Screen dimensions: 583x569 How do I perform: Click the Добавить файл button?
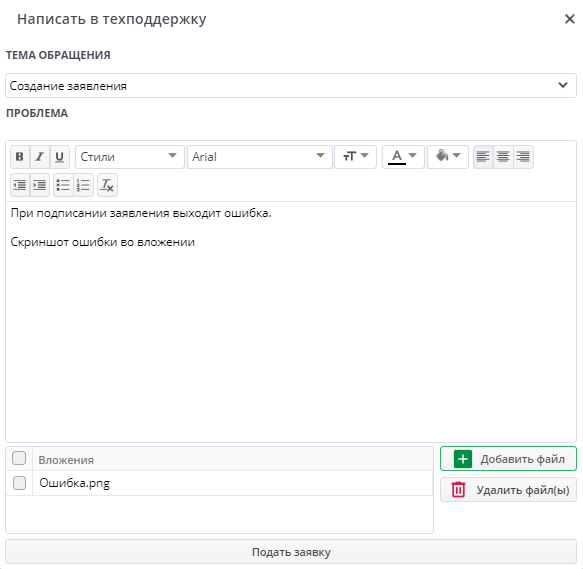click(508, 459)
